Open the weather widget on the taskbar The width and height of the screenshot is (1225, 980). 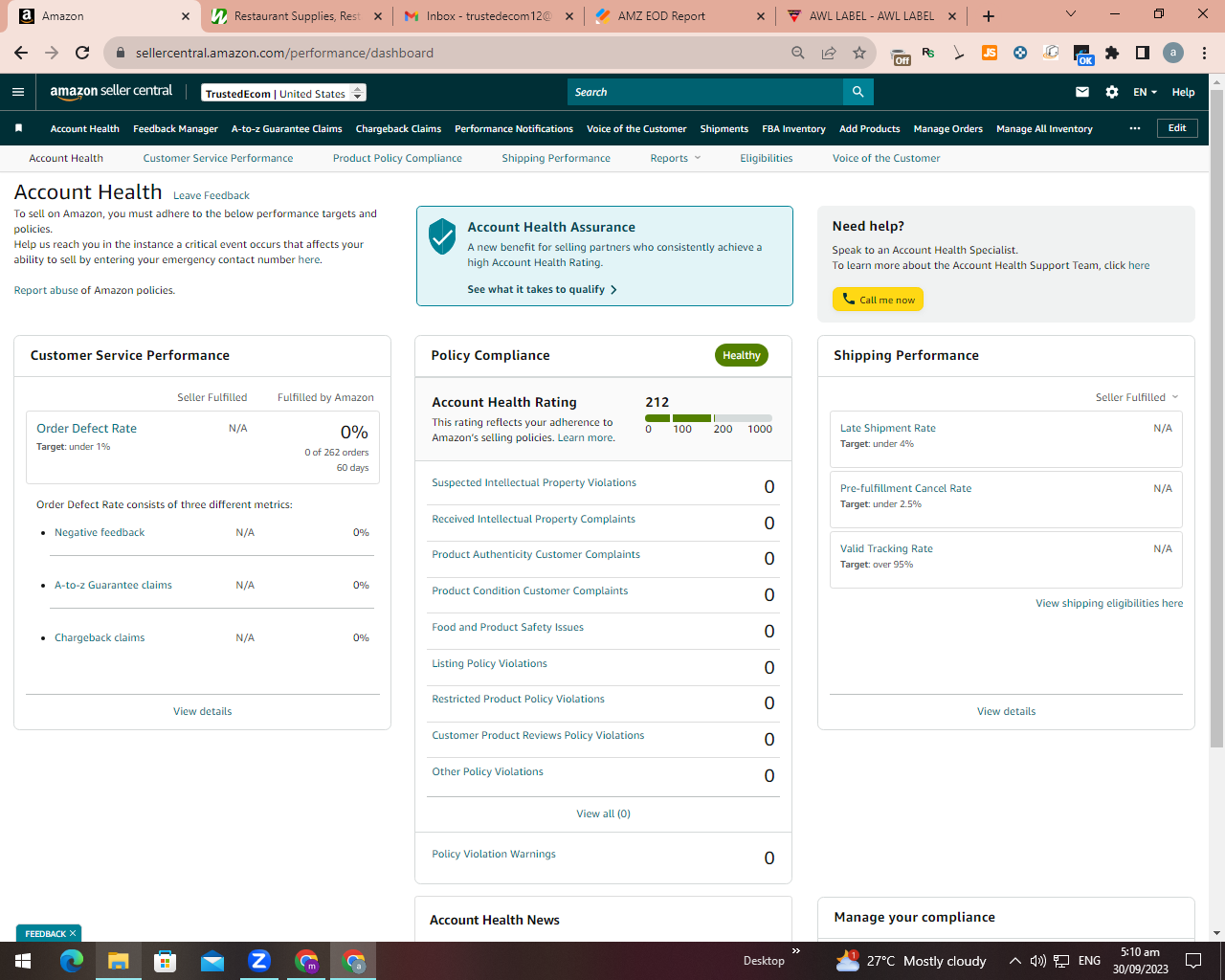pyautogui.click(x=910, y=961)
